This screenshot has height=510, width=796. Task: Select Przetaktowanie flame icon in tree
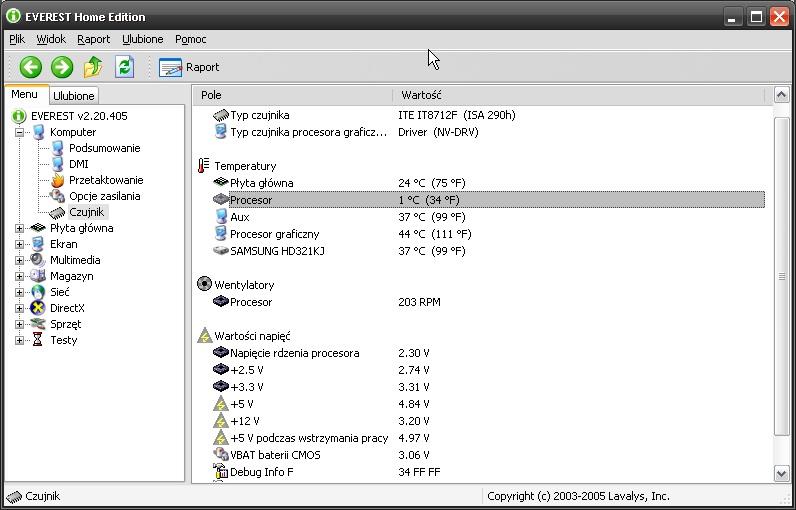pos(58,180)
